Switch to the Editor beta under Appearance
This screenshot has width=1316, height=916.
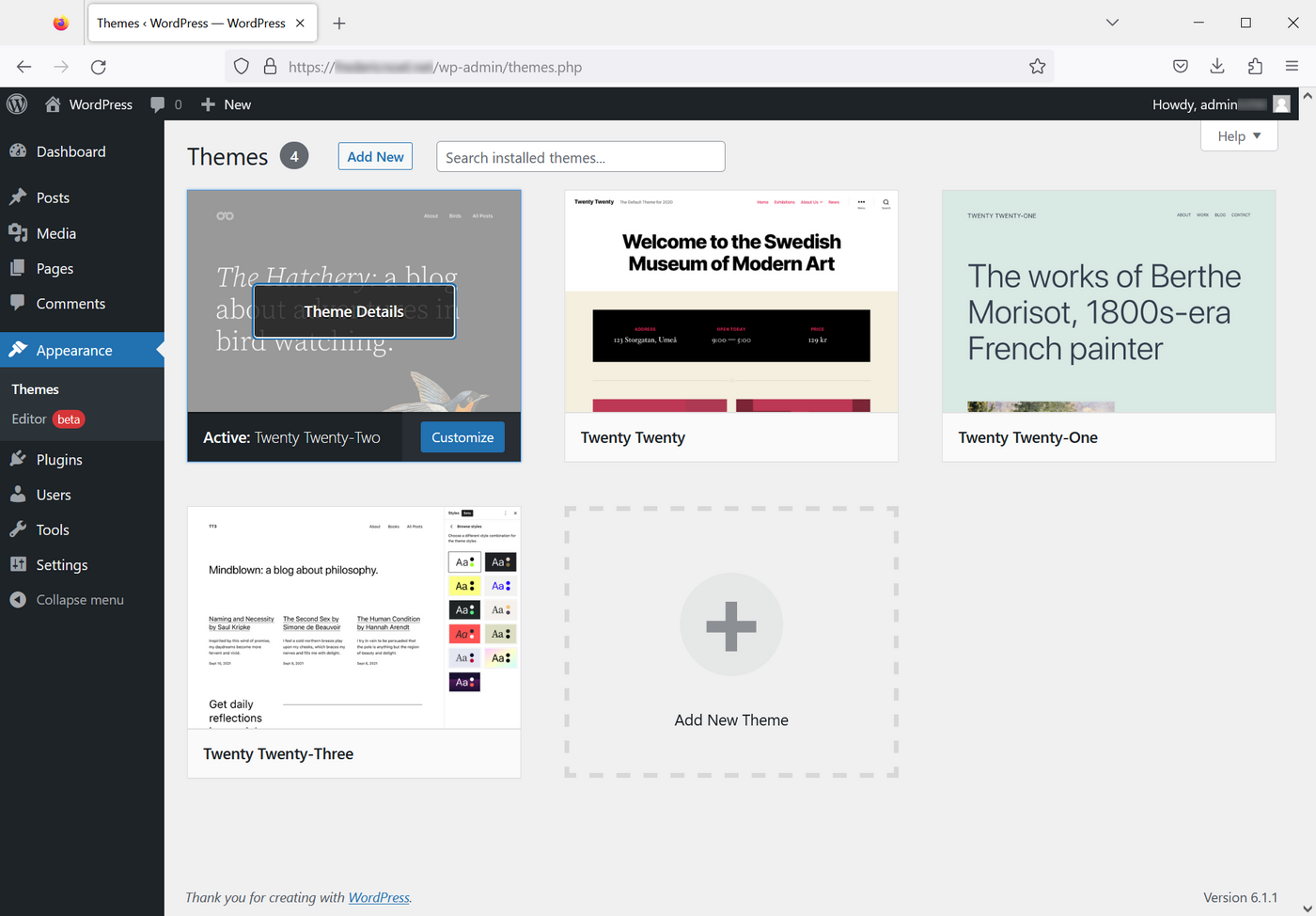(x=28, y=419)
